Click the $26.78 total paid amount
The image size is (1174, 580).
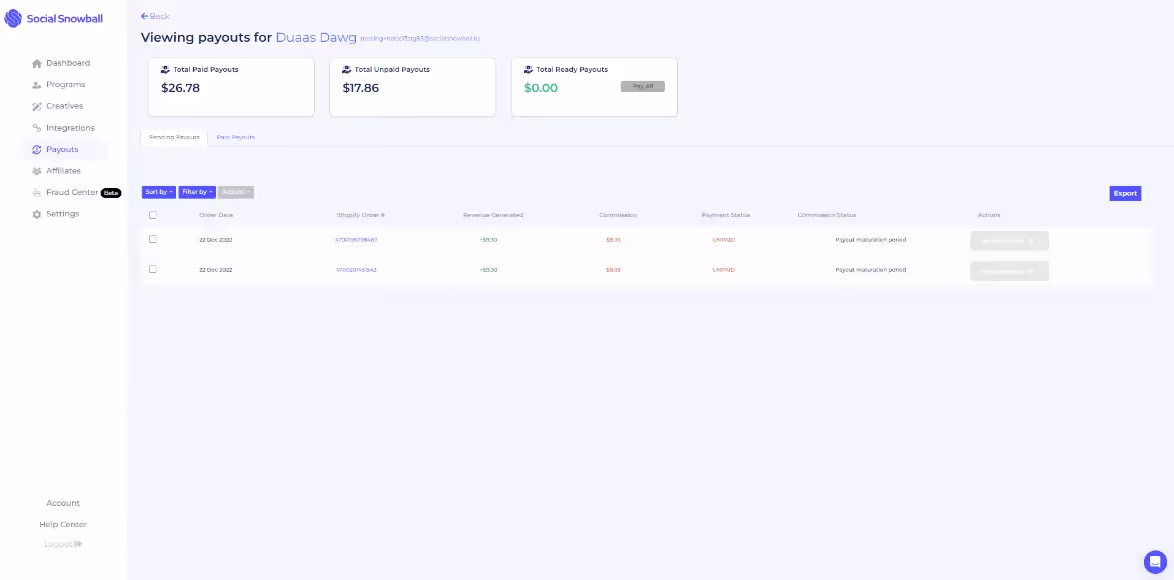(x=180, y=88)
